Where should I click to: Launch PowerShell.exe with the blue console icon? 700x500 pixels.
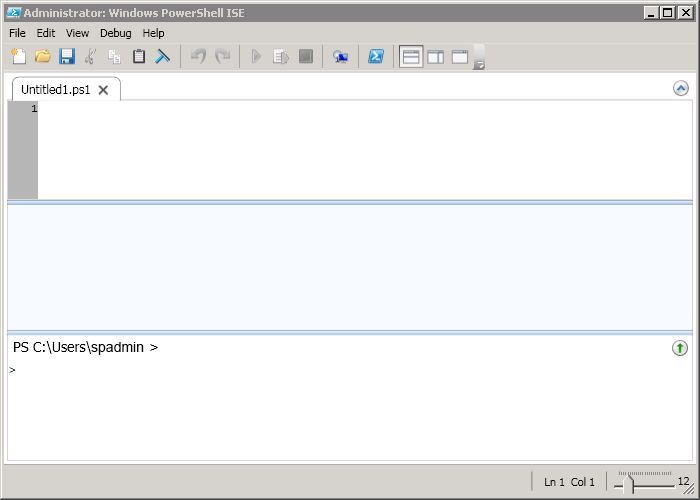coord(375,56)
